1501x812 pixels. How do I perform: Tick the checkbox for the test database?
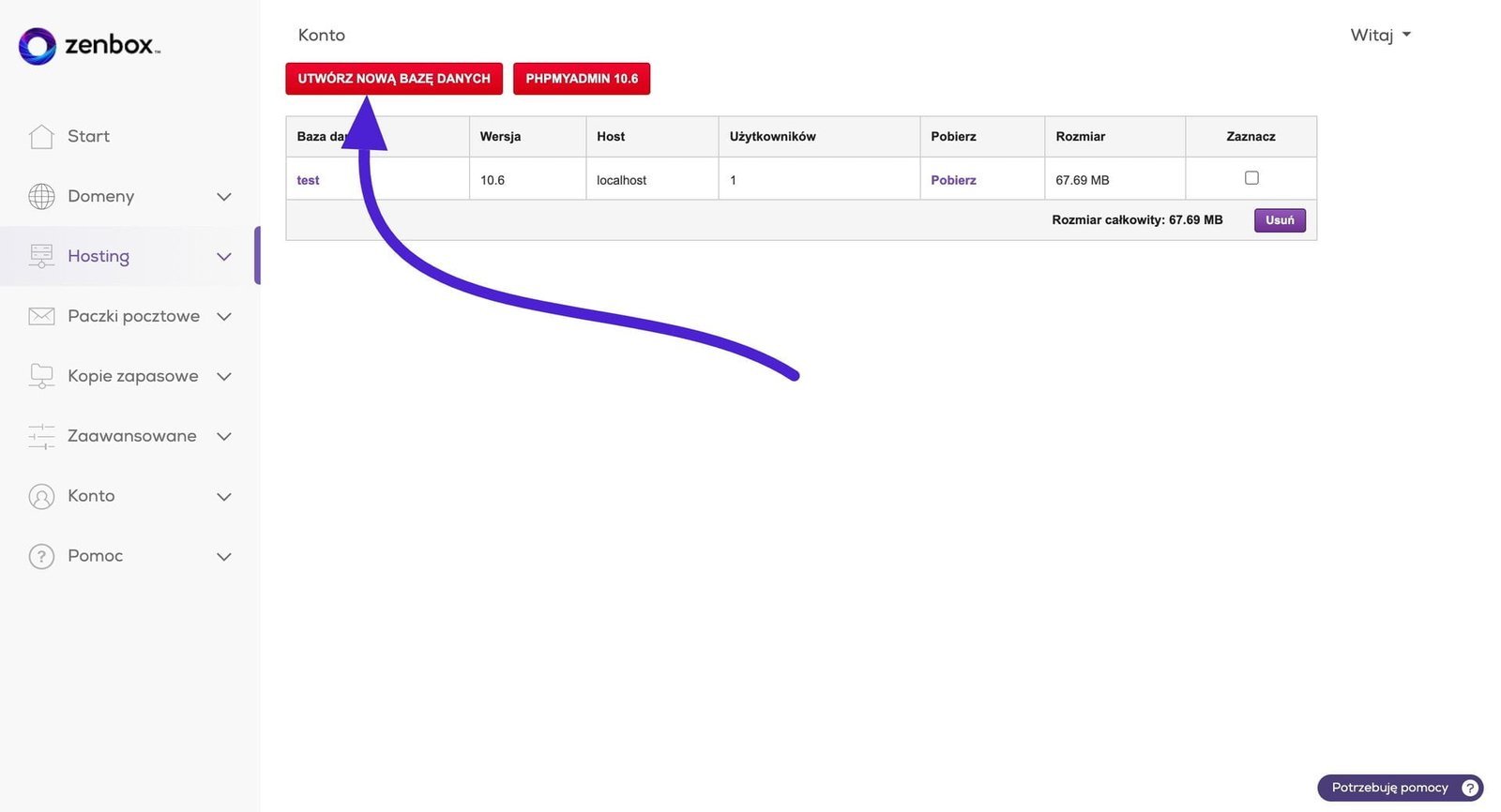1251,178
